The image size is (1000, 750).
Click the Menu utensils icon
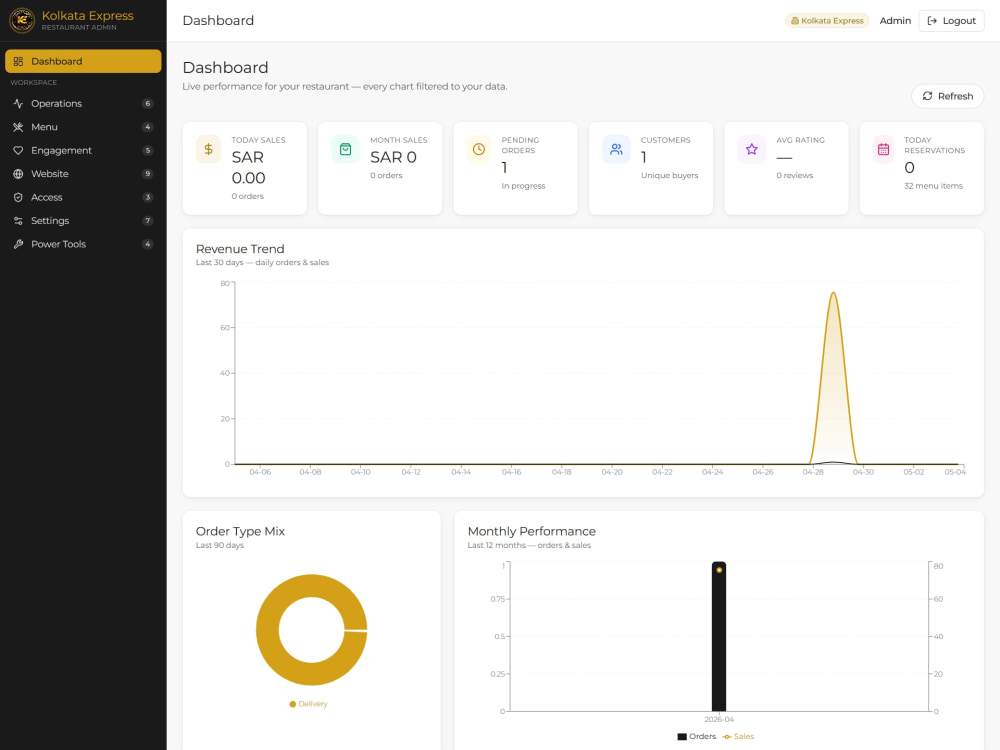(x=18, y=127)
